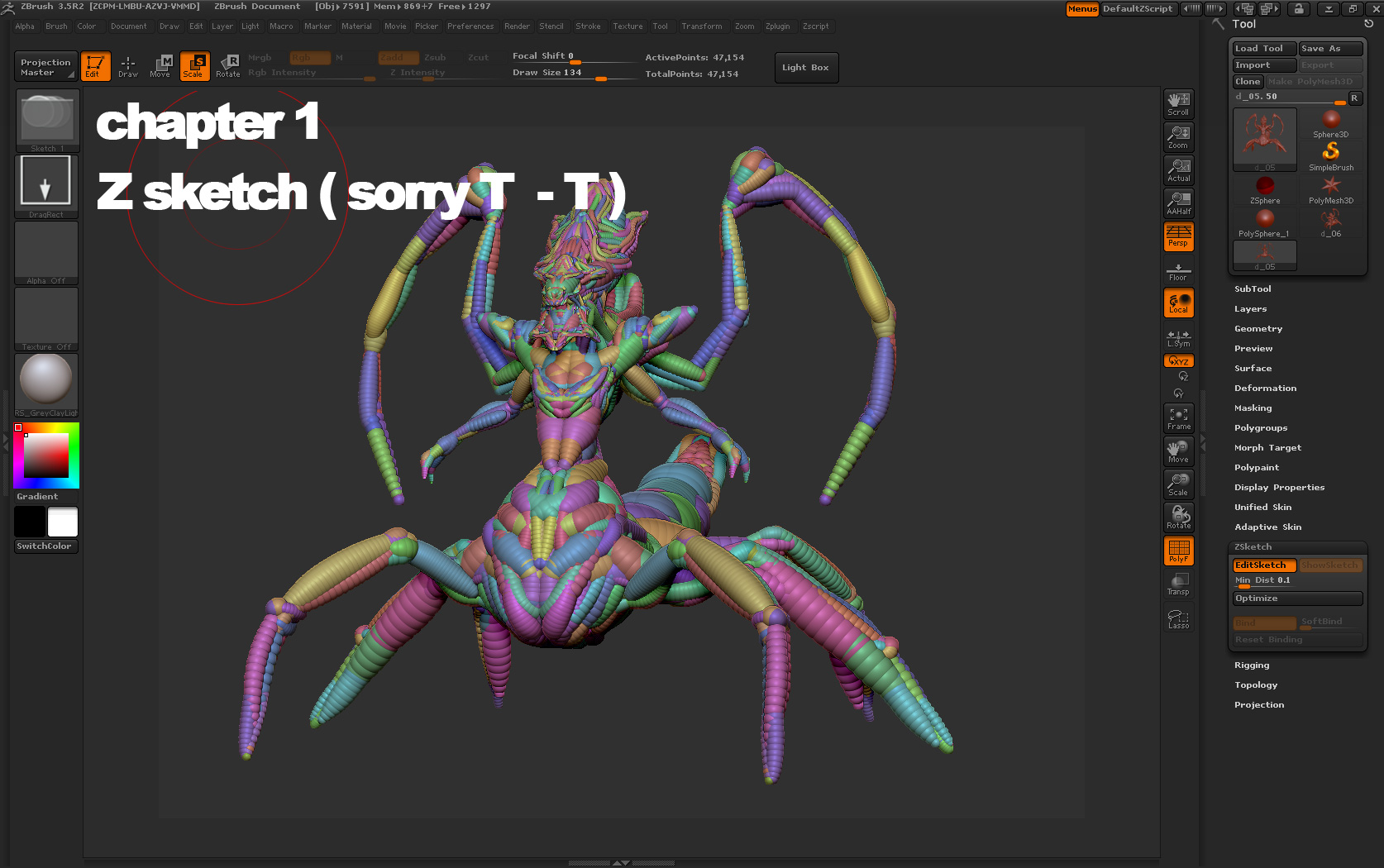Choose the PolySphere_1 tool
Viewport: 1384px width, 868px height.
[1265, 223]
